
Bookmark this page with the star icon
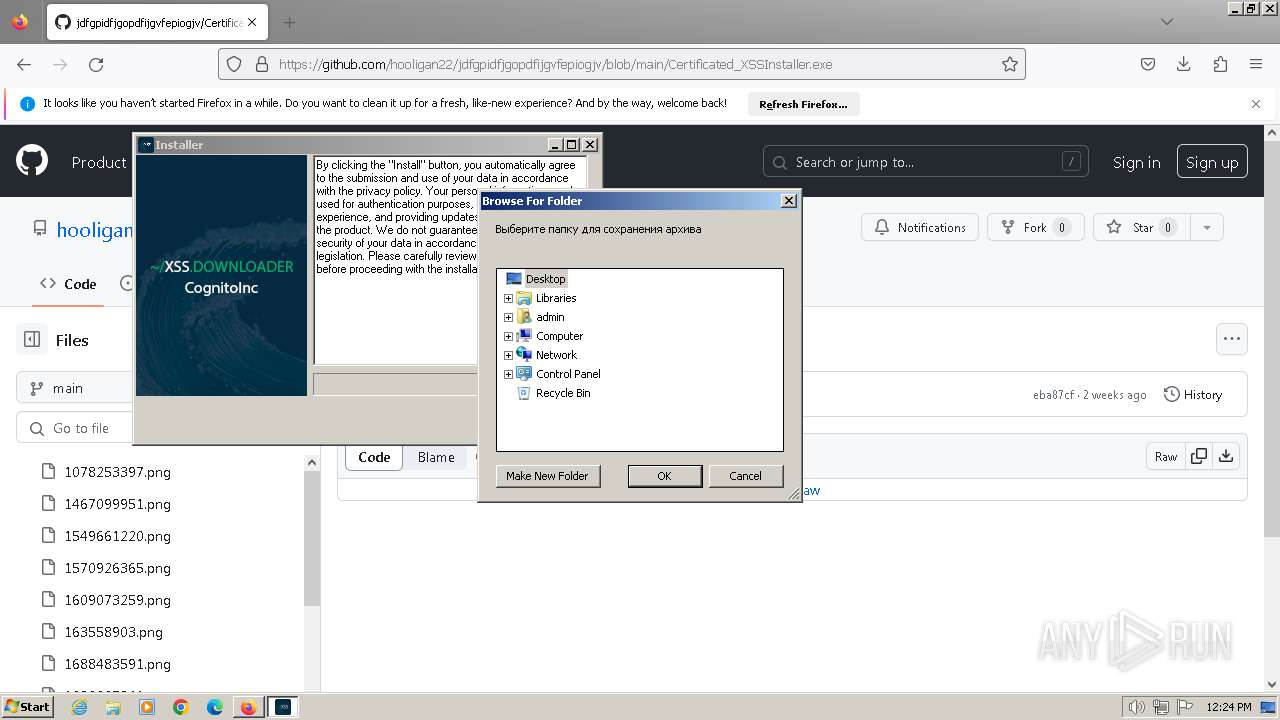point(1010,64)
